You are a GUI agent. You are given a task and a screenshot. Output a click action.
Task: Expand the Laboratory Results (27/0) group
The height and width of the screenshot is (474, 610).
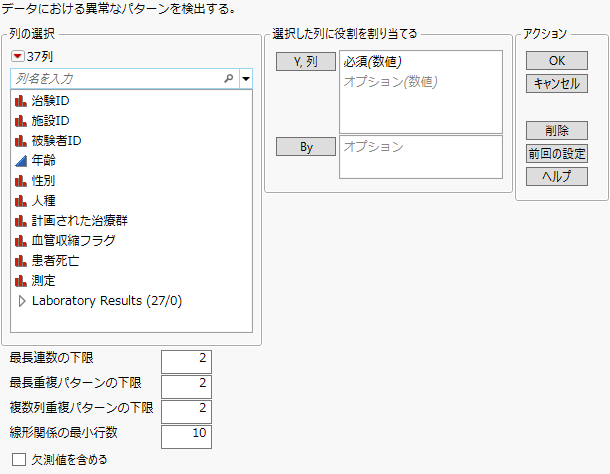(22, 301)
